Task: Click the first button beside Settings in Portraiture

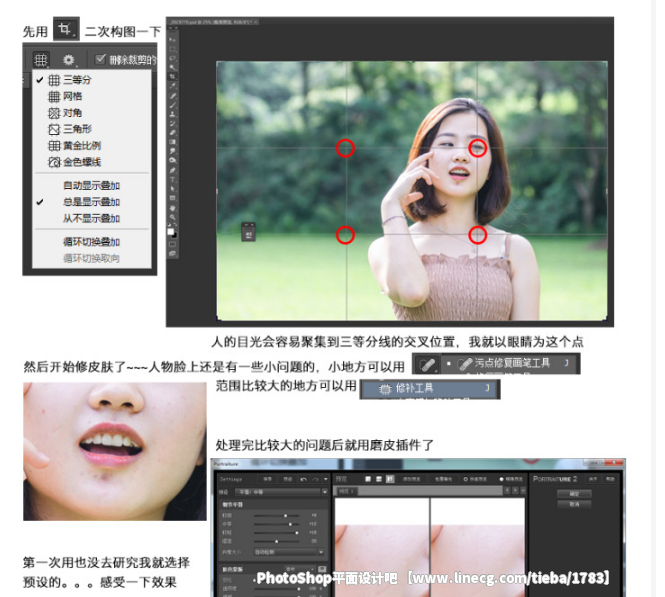Action: 267,479
